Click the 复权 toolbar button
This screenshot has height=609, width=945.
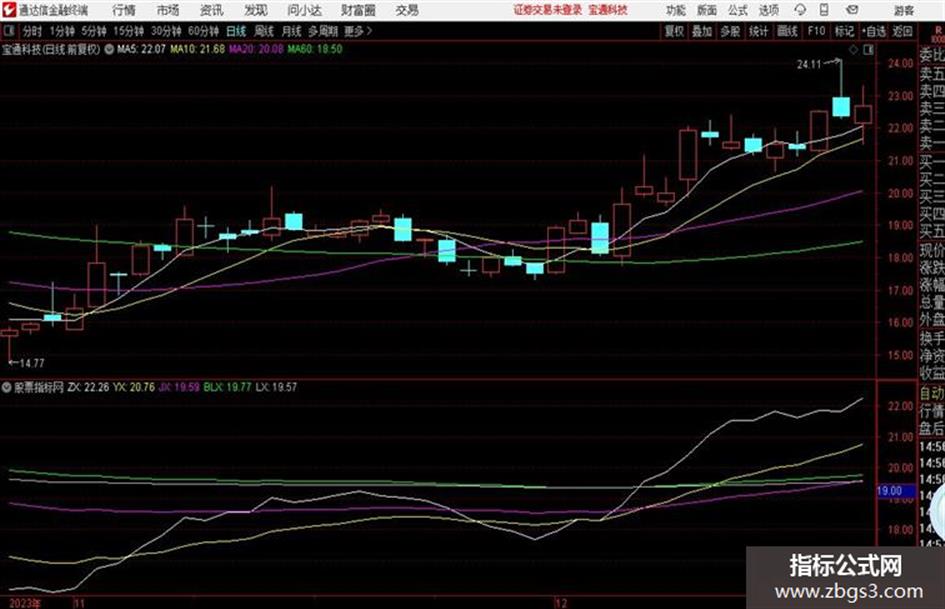tap(674, 31)
